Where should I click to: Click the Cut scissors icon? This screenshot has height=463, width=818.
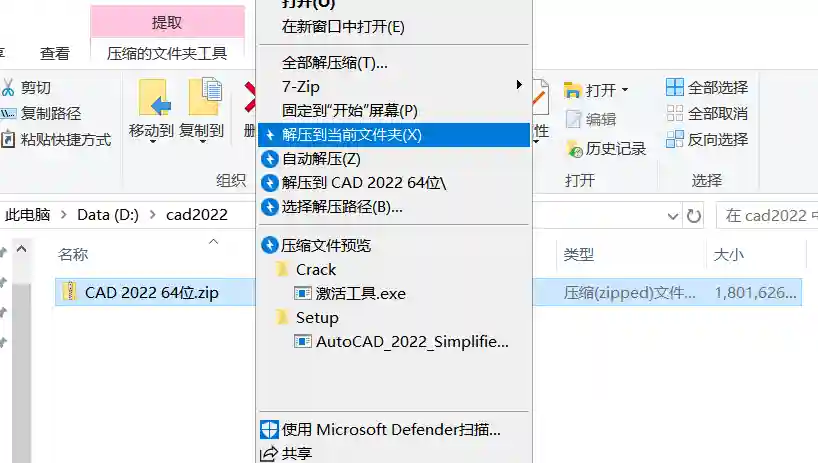click(8, 87)
